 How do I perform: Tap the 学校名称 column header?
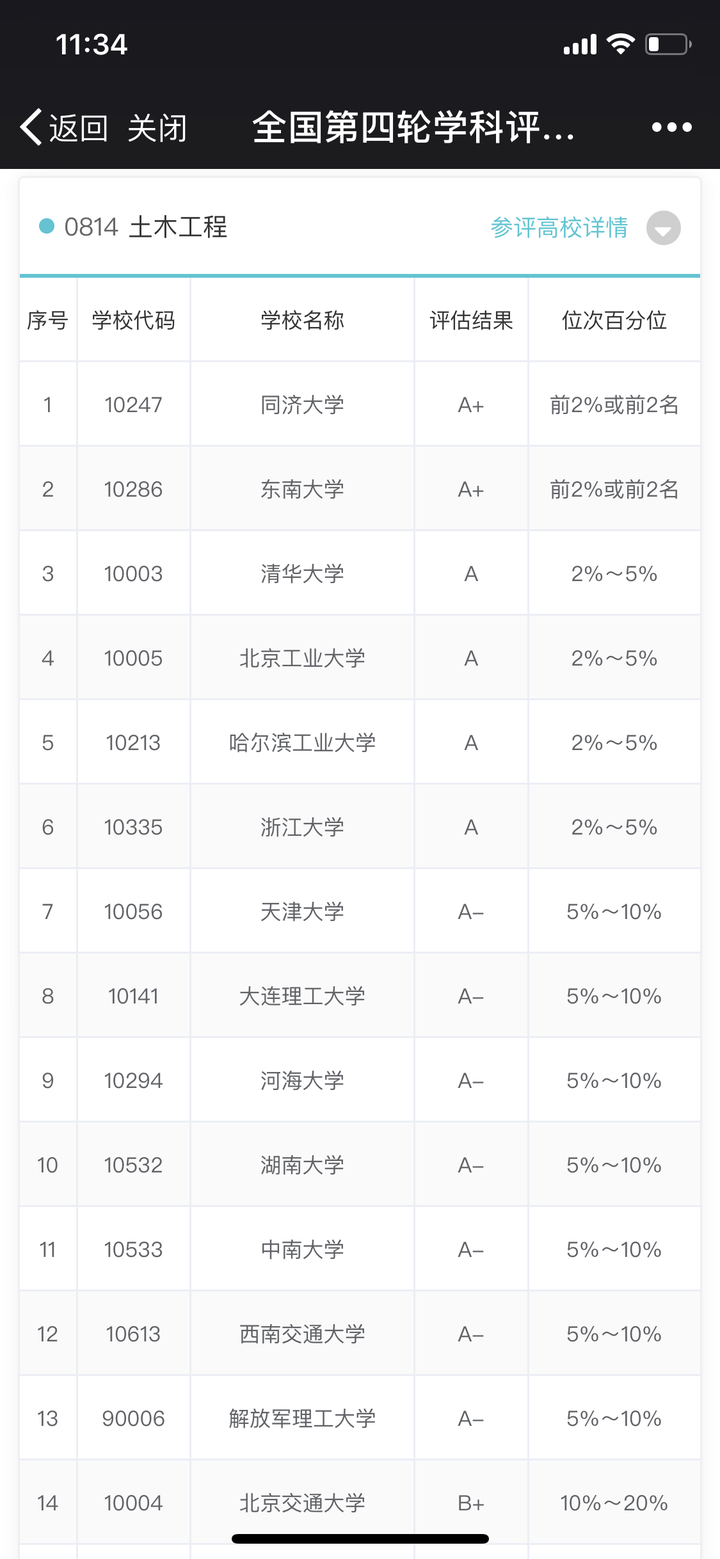(302, 320)
